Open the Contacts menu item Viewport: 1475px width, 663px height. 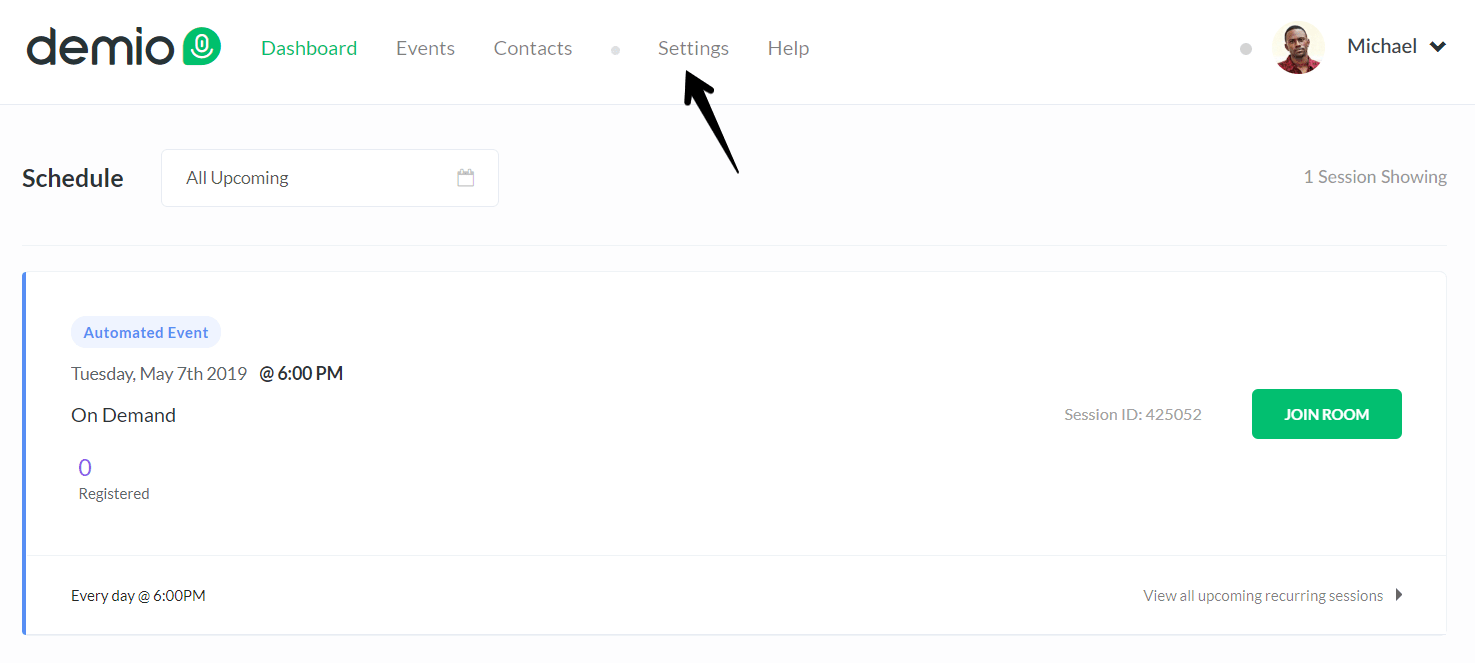pyautogui.click(x=533, y=48)
